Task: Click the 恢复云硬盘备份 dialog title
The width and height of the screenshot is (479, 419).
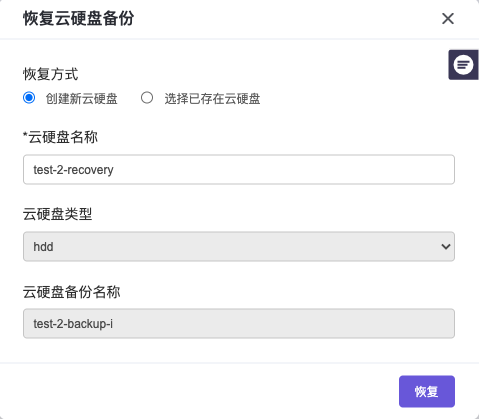Action: (78, 18)
